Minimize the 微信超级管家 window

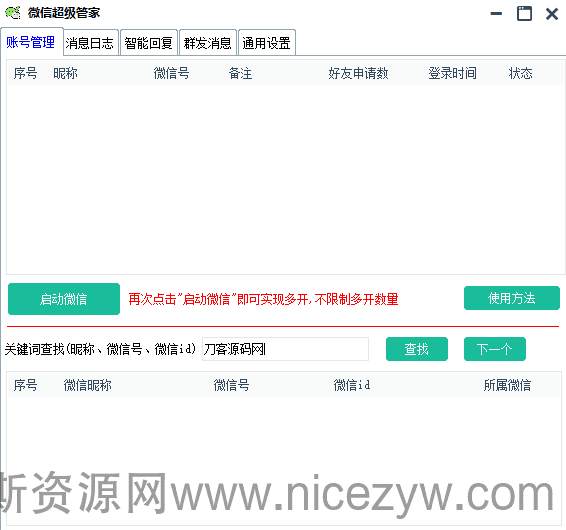(496, 14)
